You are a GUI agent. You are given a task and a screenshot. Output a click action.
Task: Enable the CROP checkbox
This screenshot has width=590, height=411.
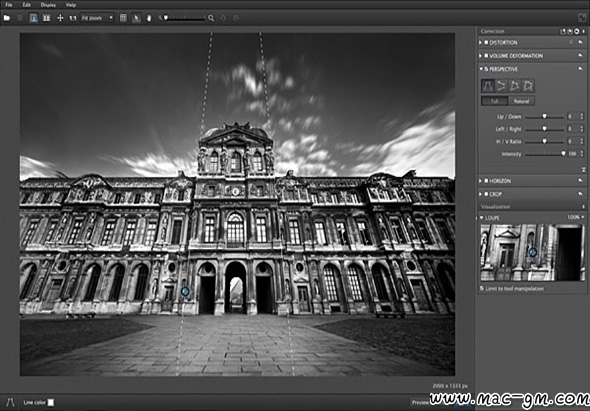tap(486, 194)
